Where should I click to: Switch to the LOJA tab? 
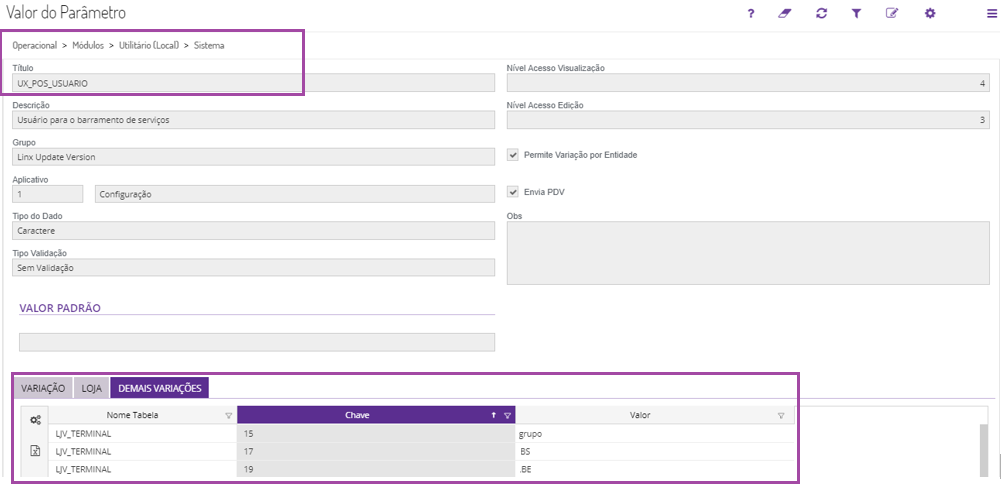pos(92,387)
